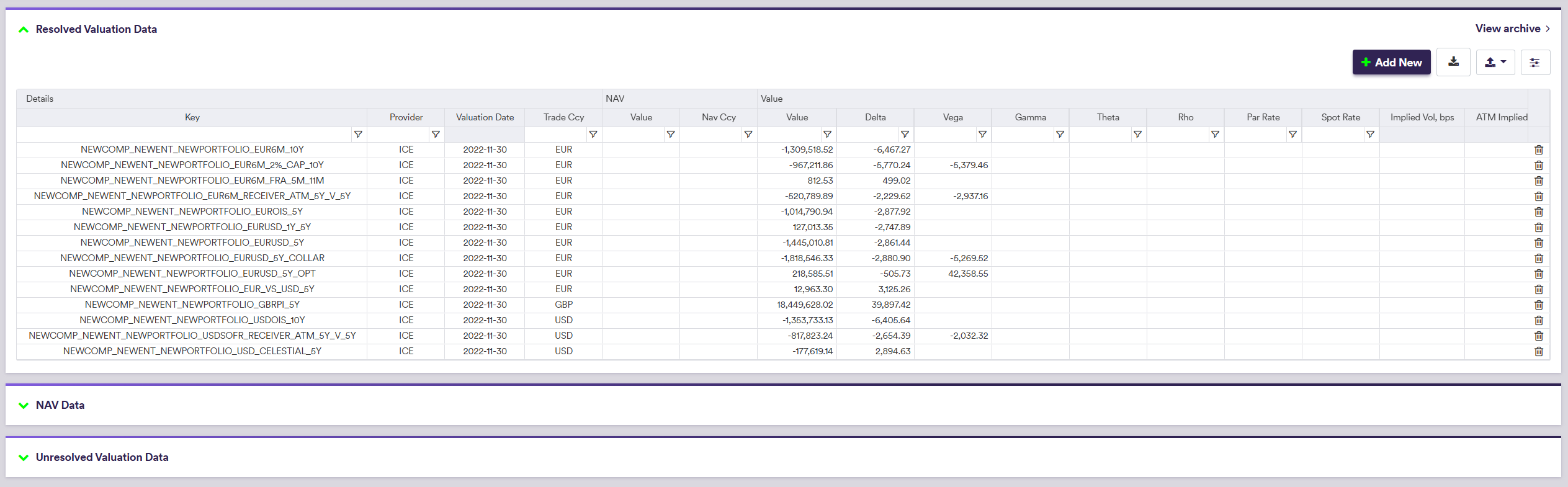Delete the GBRPI_5Y row using trash icon
1568x487 pixels.
(1538, 305)
